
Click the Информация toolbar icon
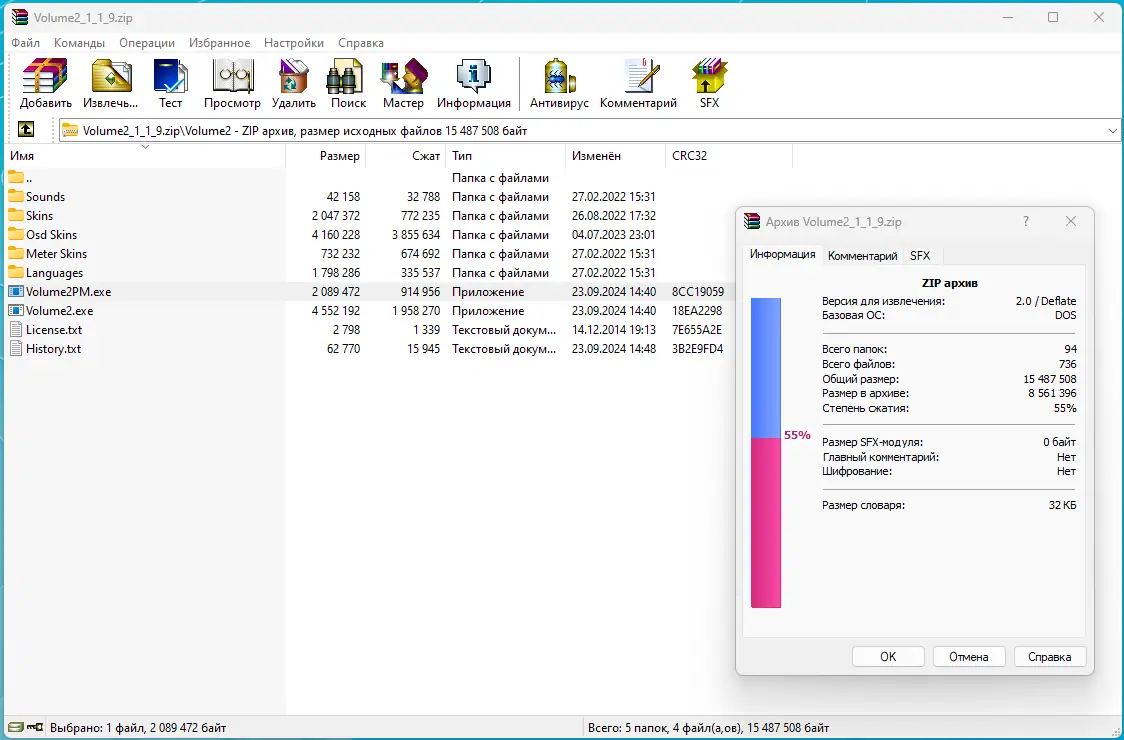474,76
